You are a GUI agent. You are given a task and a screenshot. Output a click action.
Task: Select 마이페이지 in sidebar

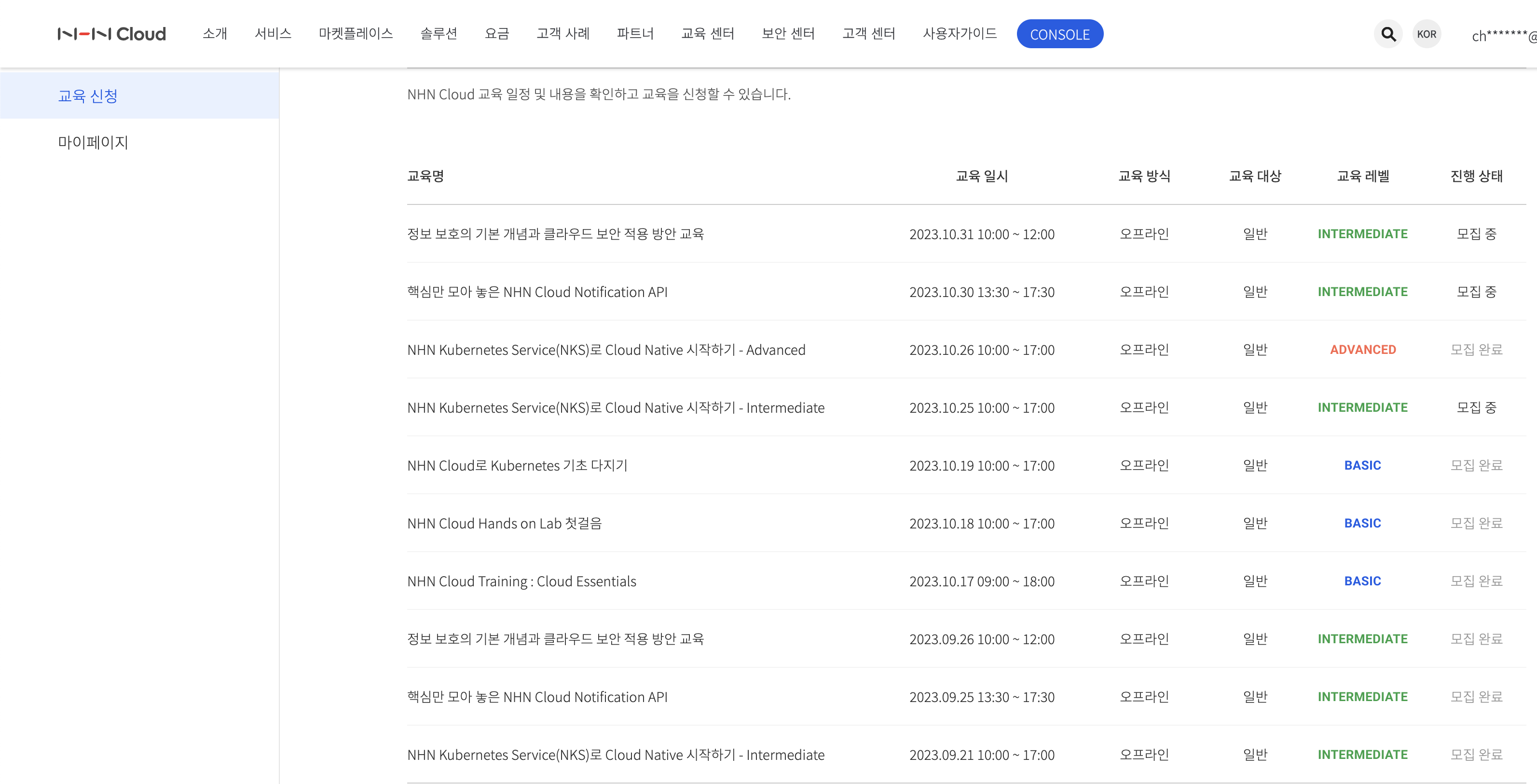(x=93, y=142)
